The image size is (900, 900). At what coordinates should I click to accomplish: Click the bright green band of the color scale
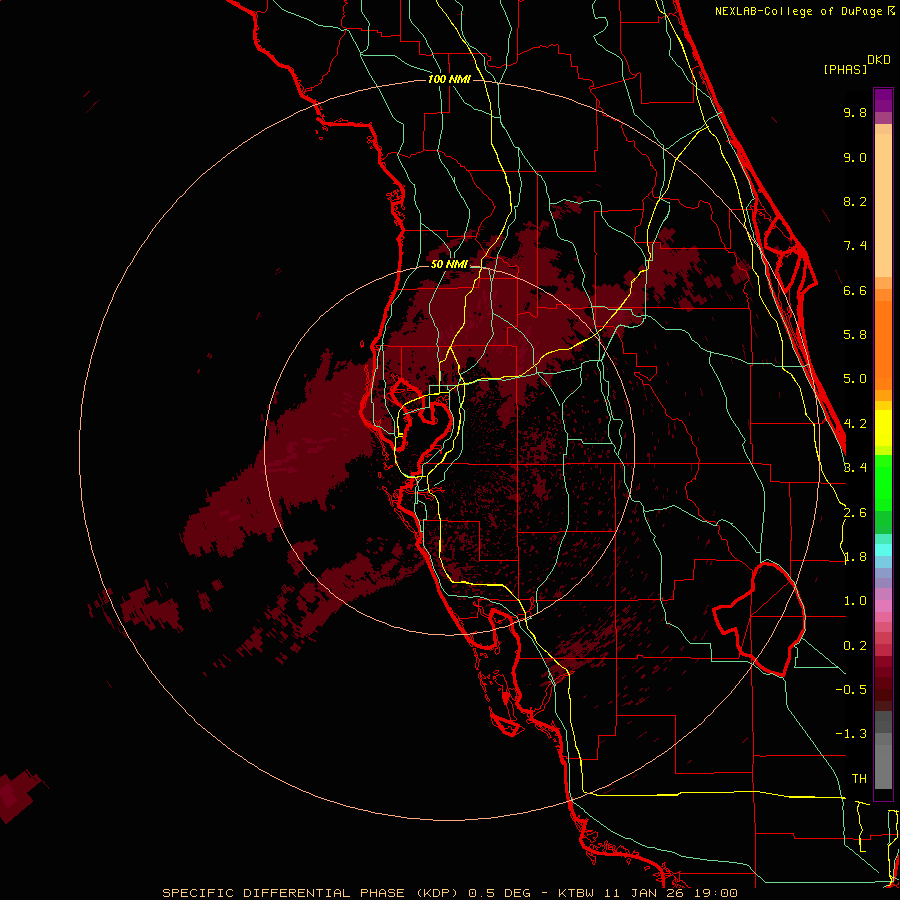[x=883, y=482]
